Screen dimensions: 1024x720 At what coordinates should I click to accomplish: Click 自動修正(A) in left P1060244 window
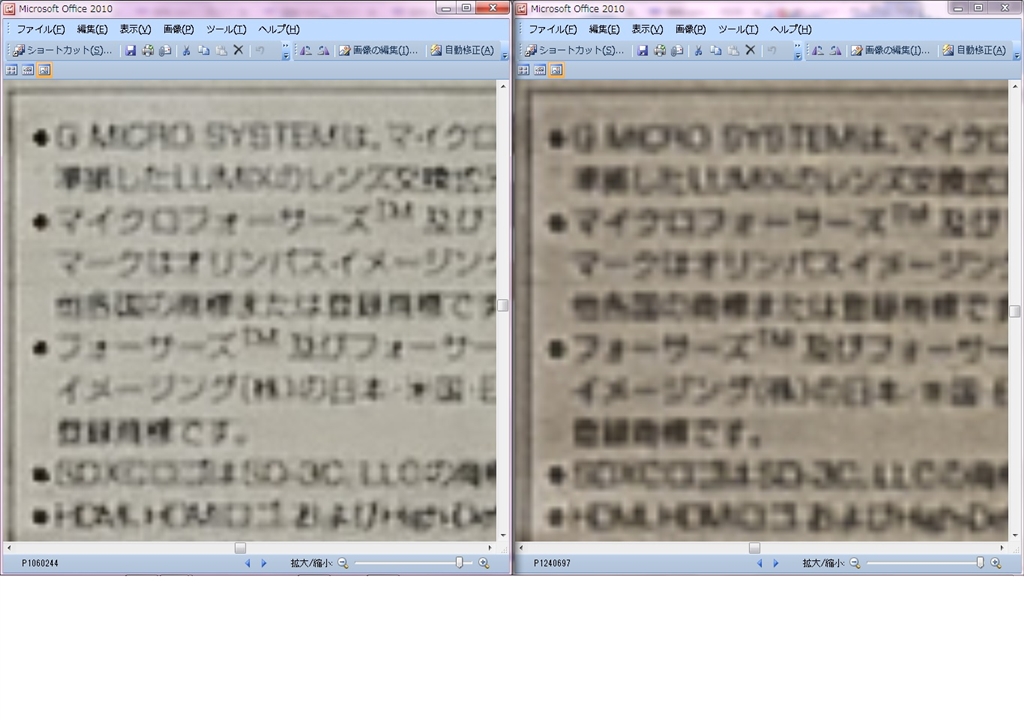pos(462,50)
